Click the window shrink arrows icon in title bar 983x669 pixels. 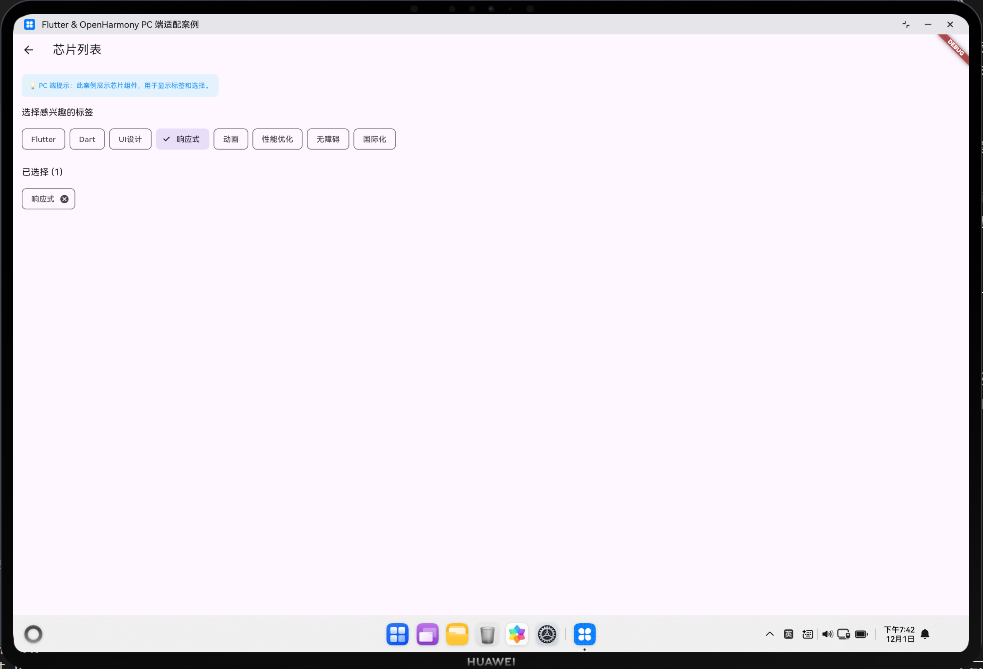pos(906,24)
